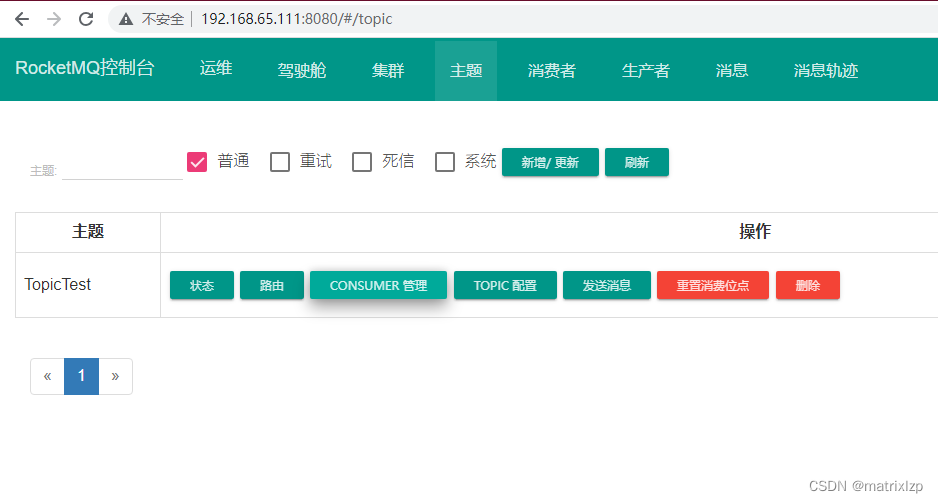Reload the page with refresh icon
The image size is (938, 503).
pyautogui.click(x=86, y=19)
